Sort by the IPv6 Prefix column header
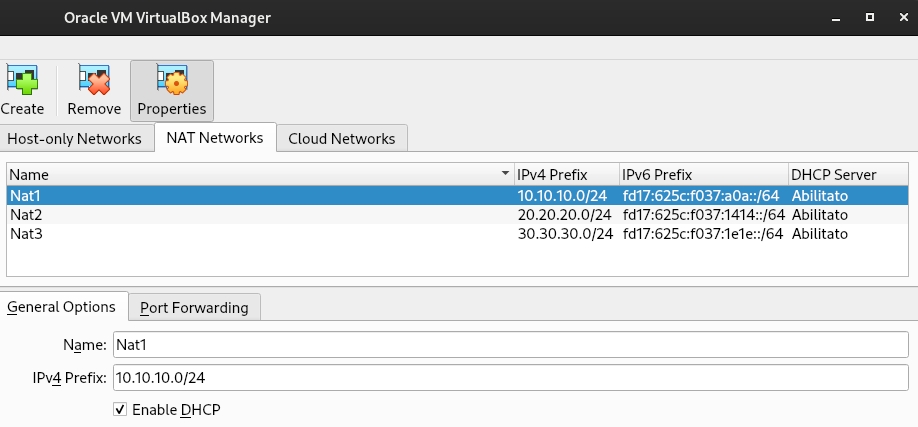918x427 pixels. tap(702, 175)
